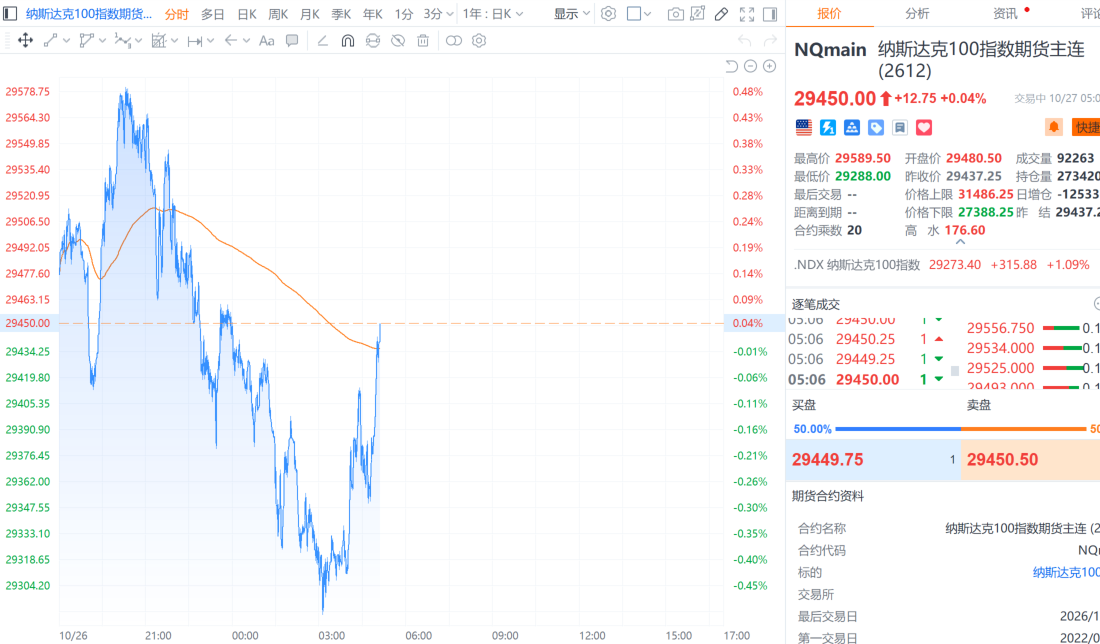Redo the drawing action
The width and height of the screenshot is (1100, 644).
(770, 41)
